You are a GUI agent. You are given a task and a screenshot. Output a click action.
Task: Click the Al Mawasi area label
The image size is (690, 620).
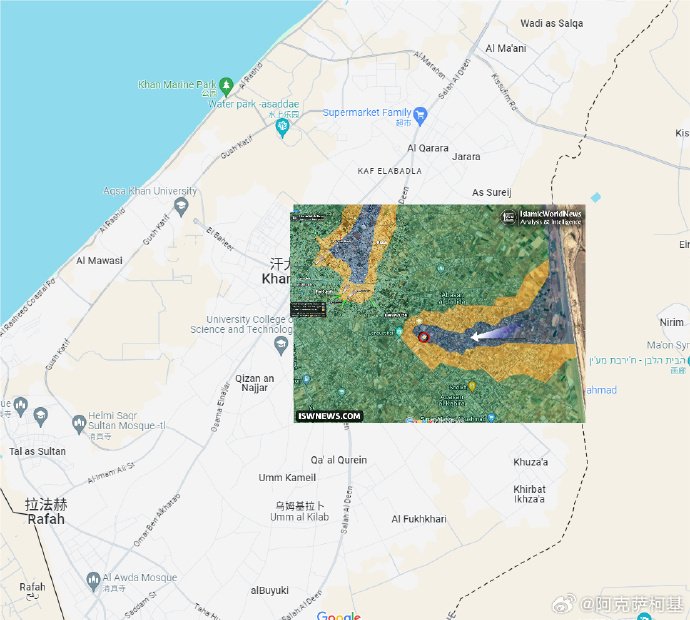coord(99,260)
